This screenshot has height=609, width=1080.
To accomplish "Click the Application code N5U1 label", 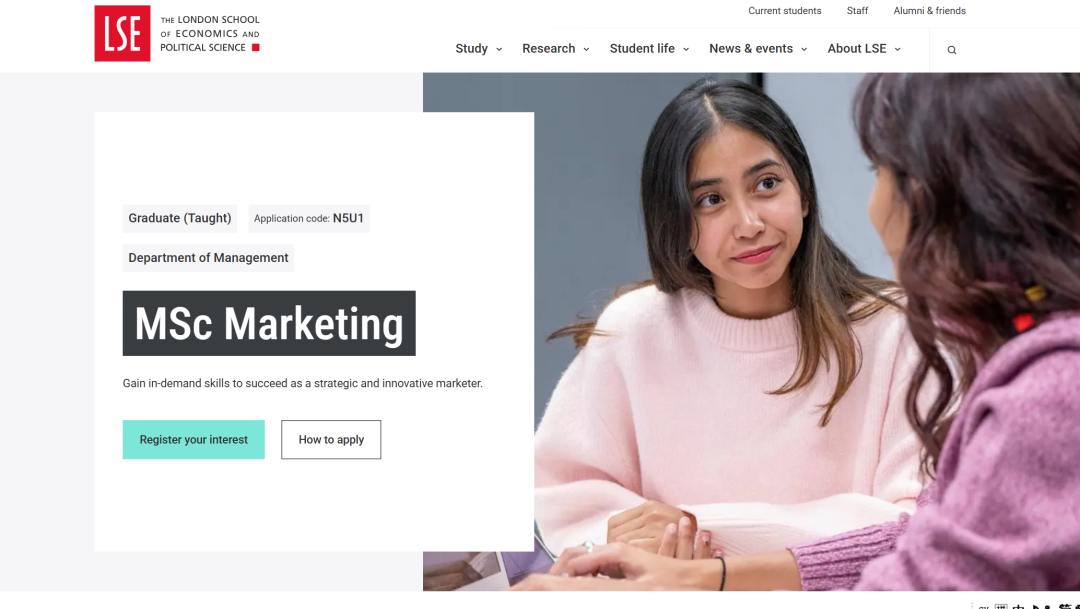I will (309, 218).
